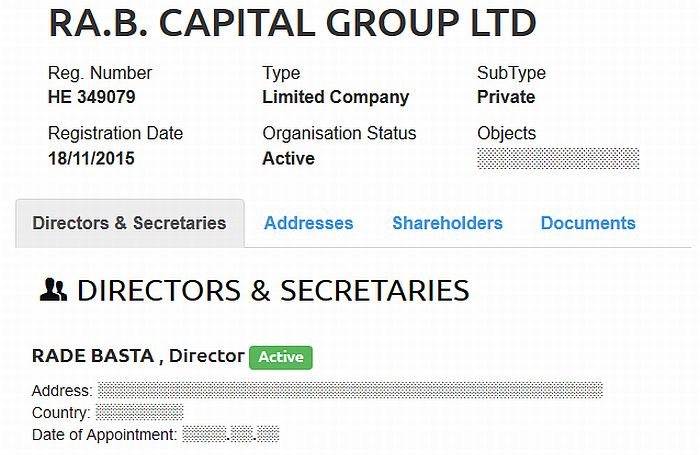Image resolution: width=700 pixels, height=455 pixels.
Task: Click the green Active status badge
Action: click(281, 357)
